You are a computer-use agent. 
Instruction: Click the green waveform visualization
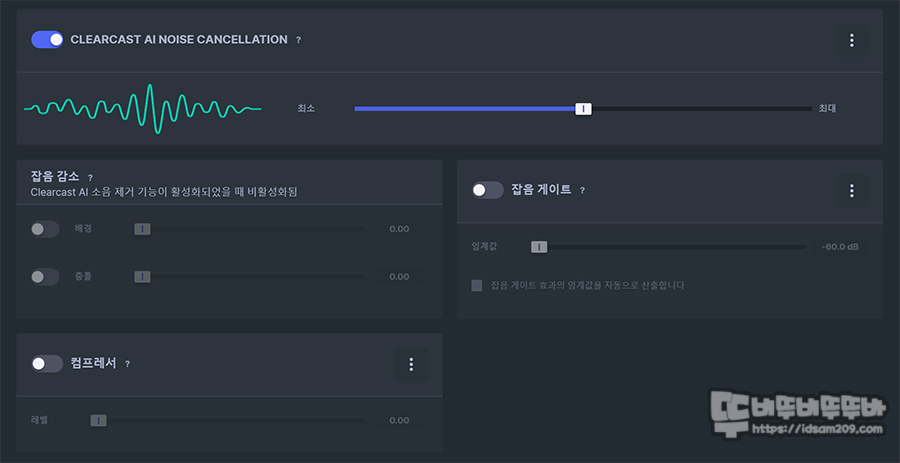142,108
